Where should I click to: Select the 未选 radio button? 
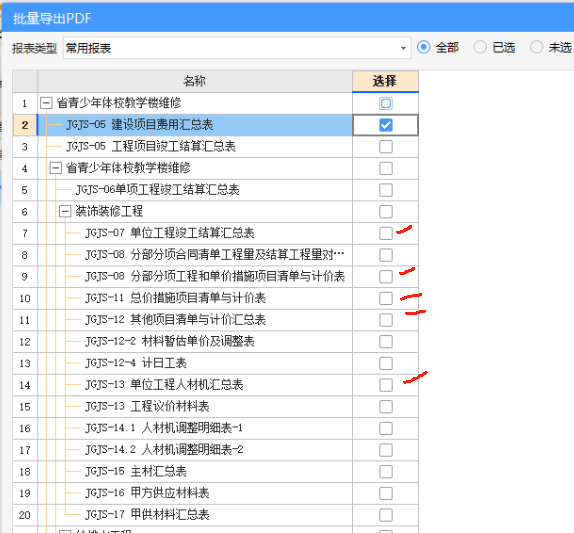tap(536, 47)
